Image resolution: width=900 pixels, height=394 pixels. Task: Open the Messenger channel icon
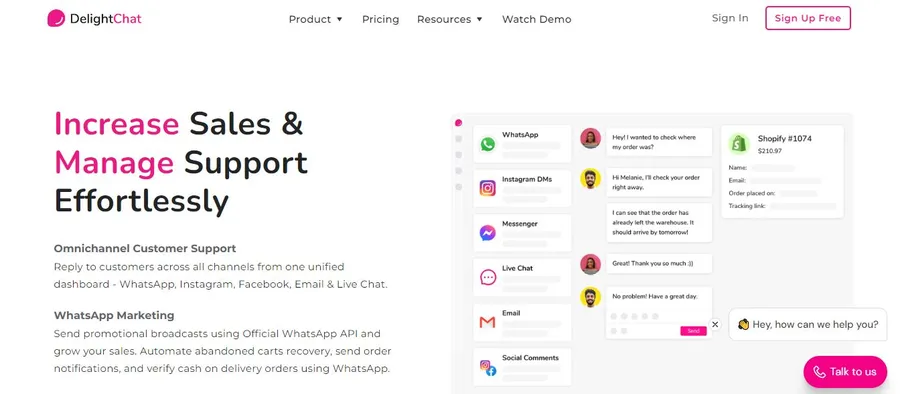[487, 233]
